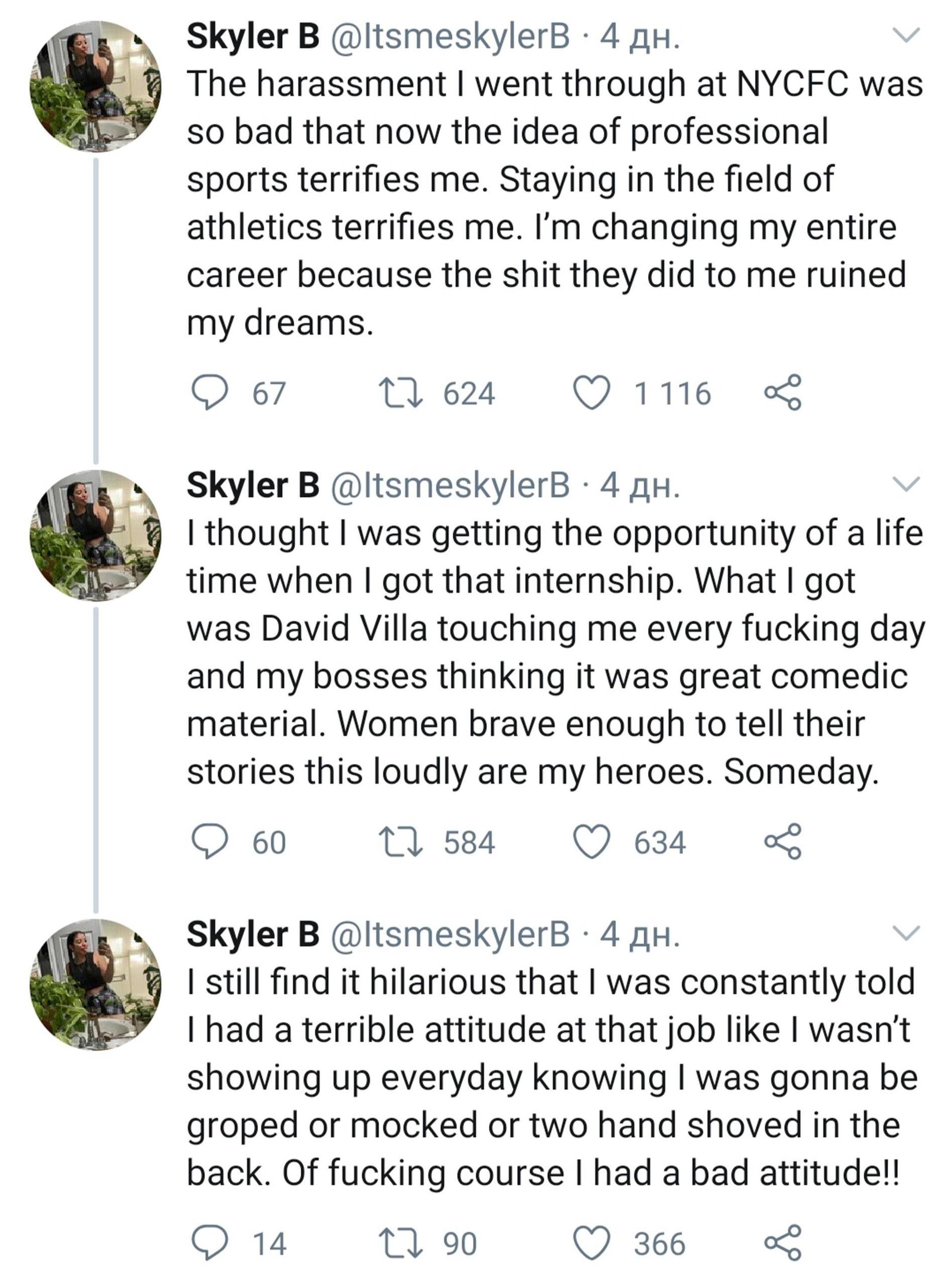Share the first tweet about NYCFC
This screenshot has width=952, height=1272.
click(x=783, y=393)
